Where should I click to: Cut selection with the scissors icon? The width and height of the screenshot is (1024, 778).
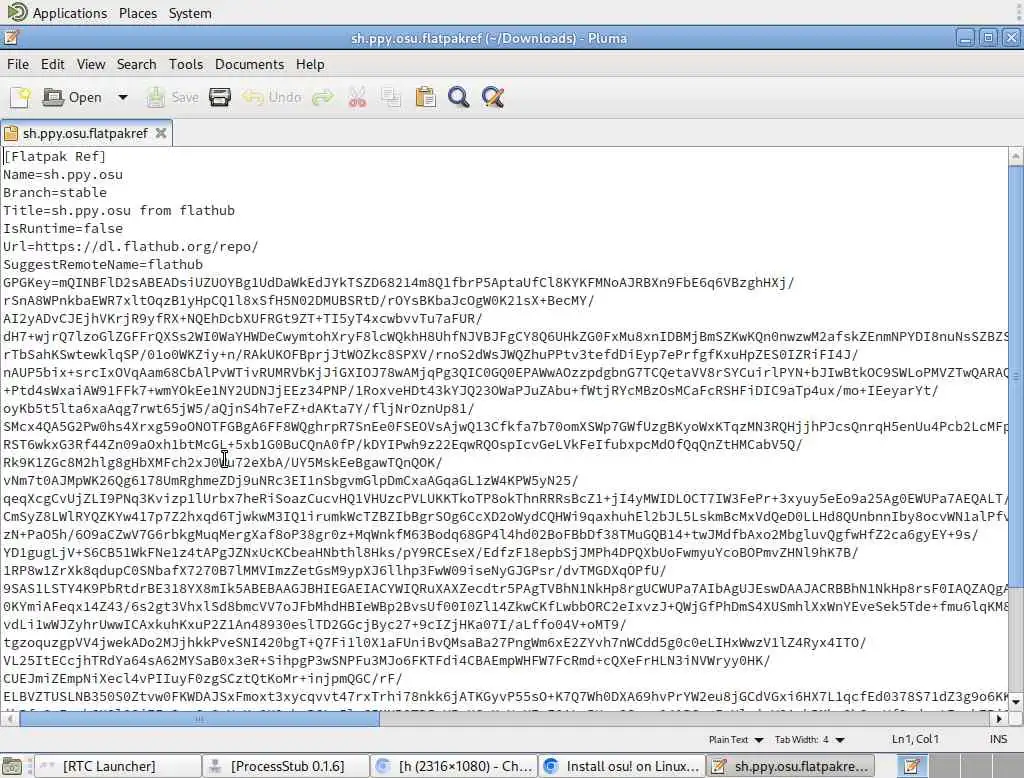(x=357, y=97)
